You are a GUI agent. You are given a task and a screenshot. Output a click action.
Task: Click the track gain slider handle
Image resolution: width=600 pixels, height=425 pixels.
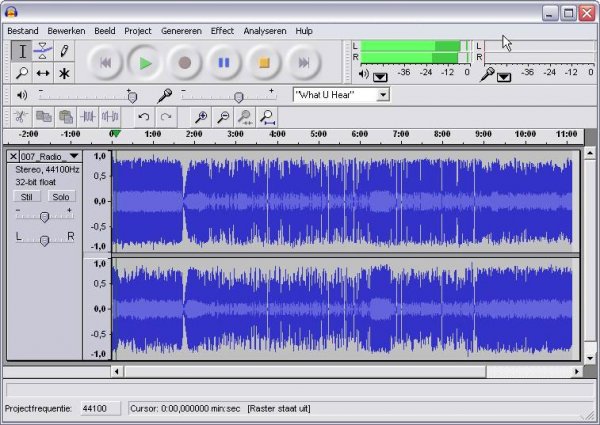pyautogui.click(x=44, y=217)
